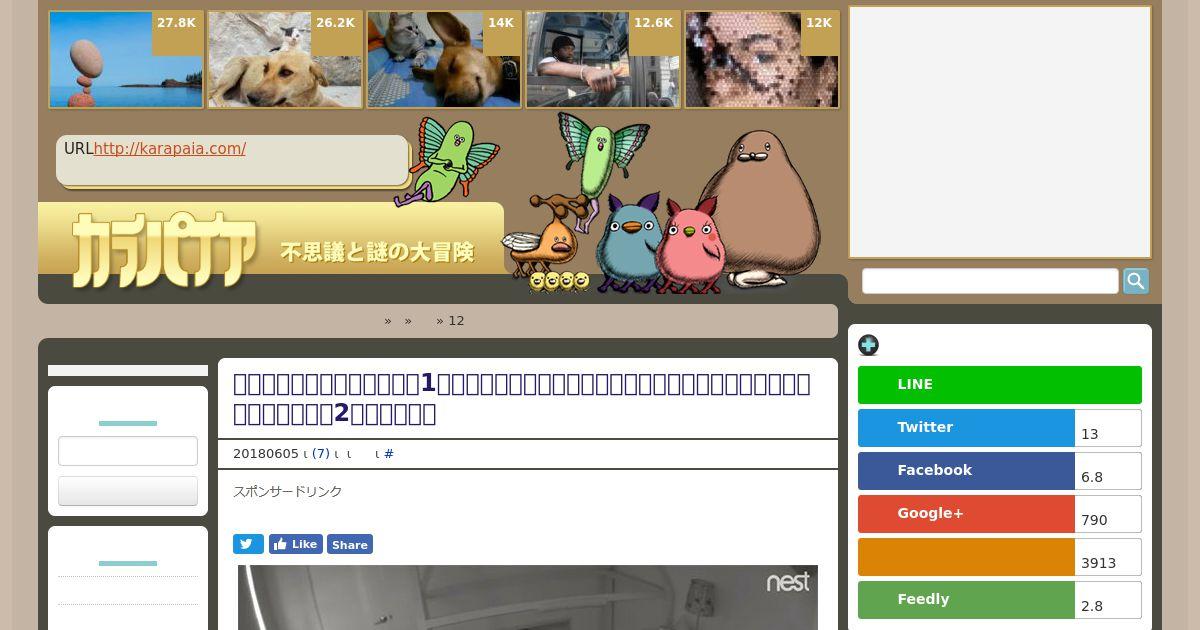Image resolution: width=1200 pixels, height=630 pixels.
Task: Share on Facebook sidebar button
Action: 966,471
